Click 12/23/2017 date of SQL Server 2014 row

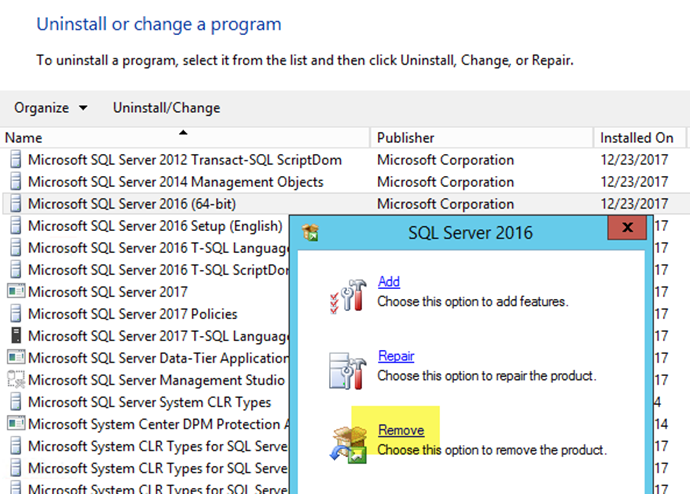click(x=635, y=182)
